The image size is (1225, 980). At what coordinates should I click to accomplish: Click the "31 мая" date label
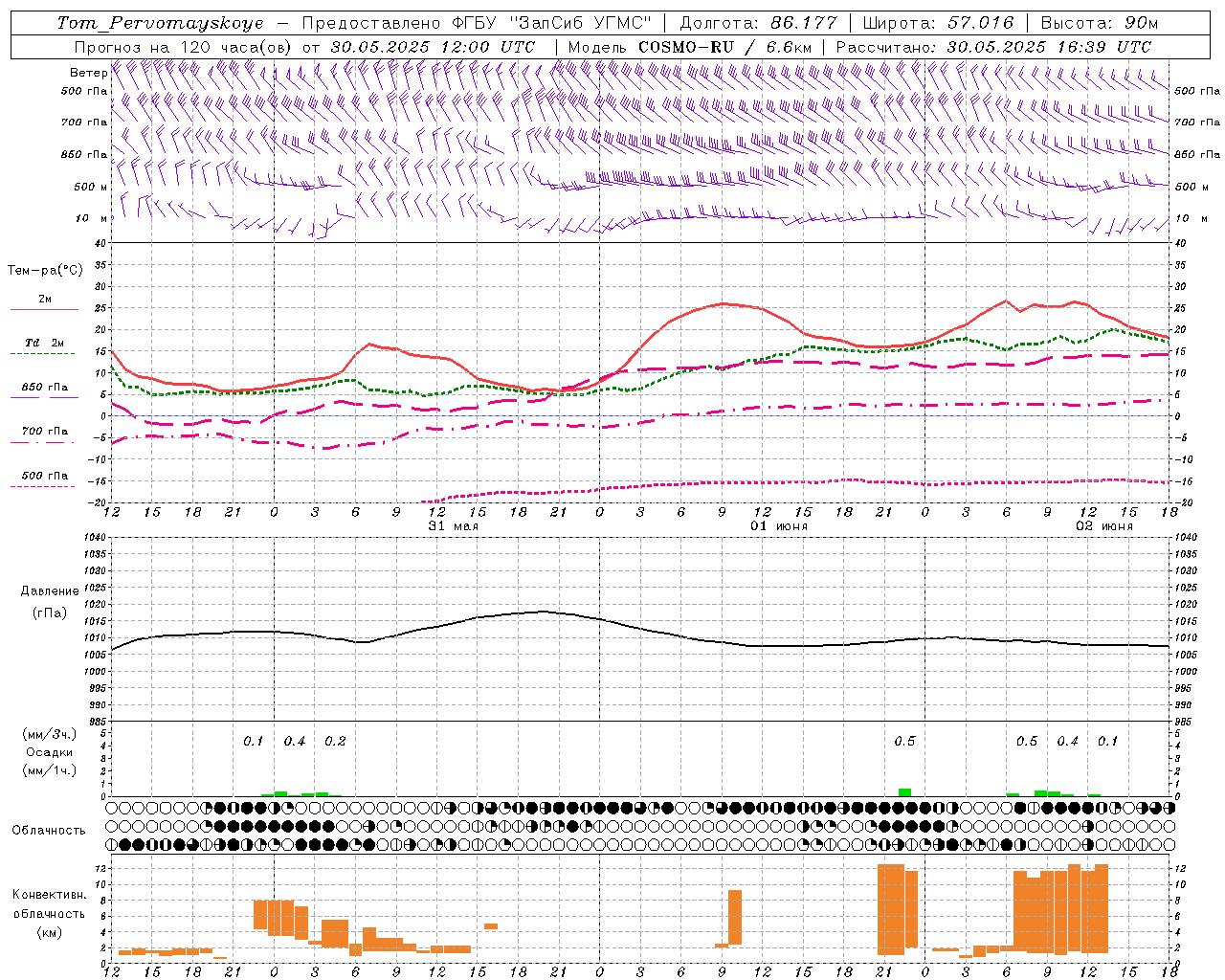point(454,526)
